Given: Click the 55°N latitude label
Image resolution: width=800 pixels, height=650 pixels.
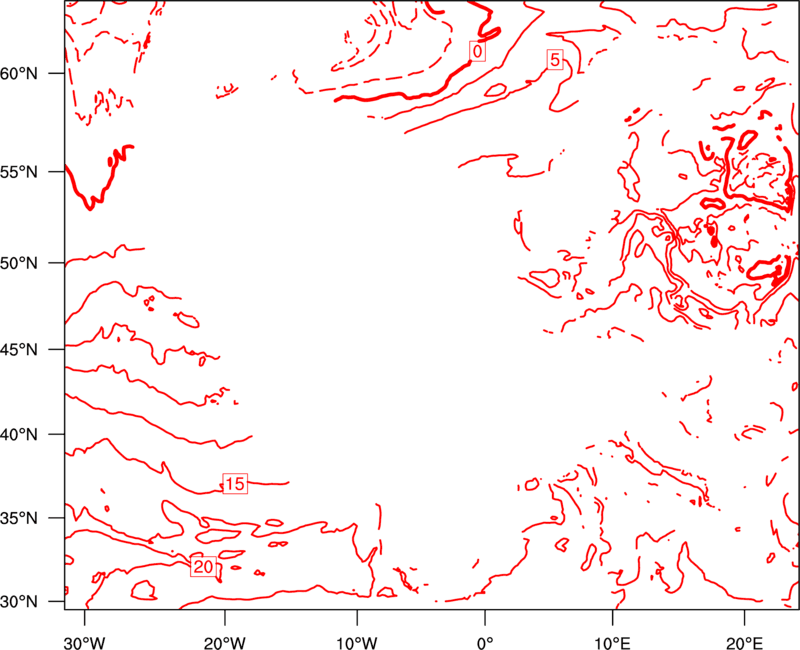Looking at the screenshot, I should coord(19,171).
